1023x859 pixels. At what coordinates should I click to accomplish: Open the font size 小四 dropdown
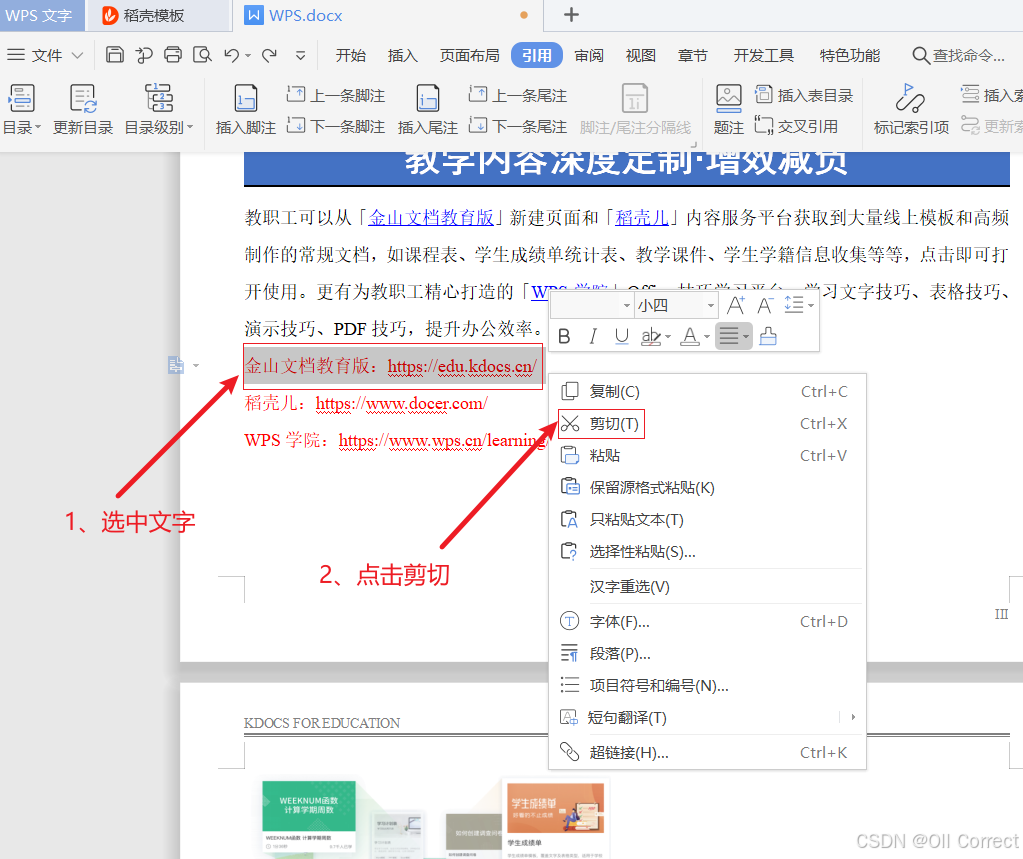710,305
